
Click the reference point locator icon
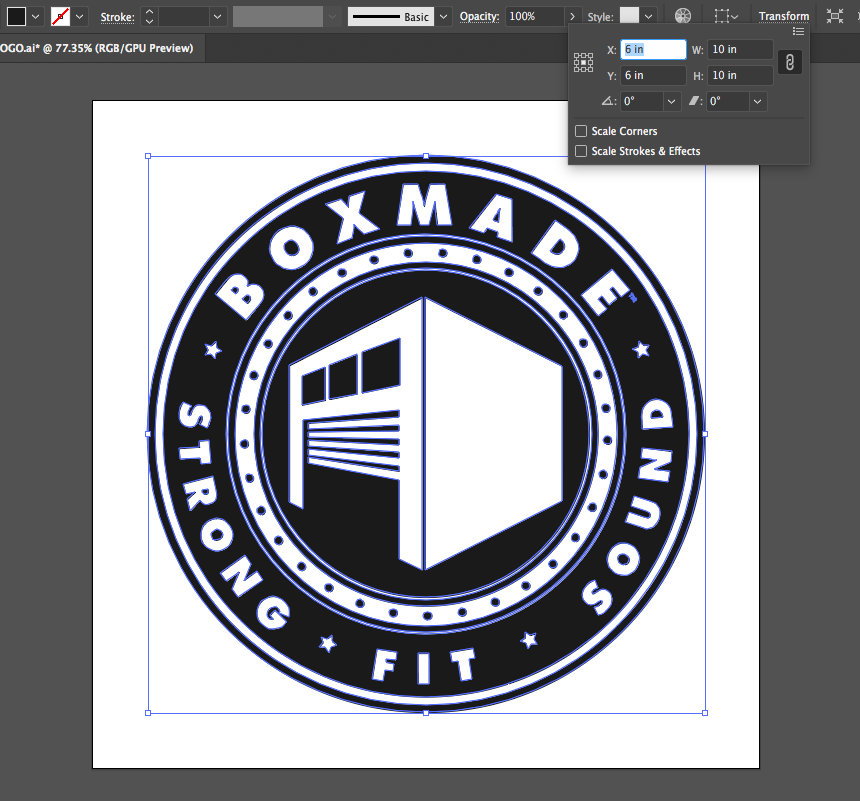pyautogui.click(x=584, y=63)
